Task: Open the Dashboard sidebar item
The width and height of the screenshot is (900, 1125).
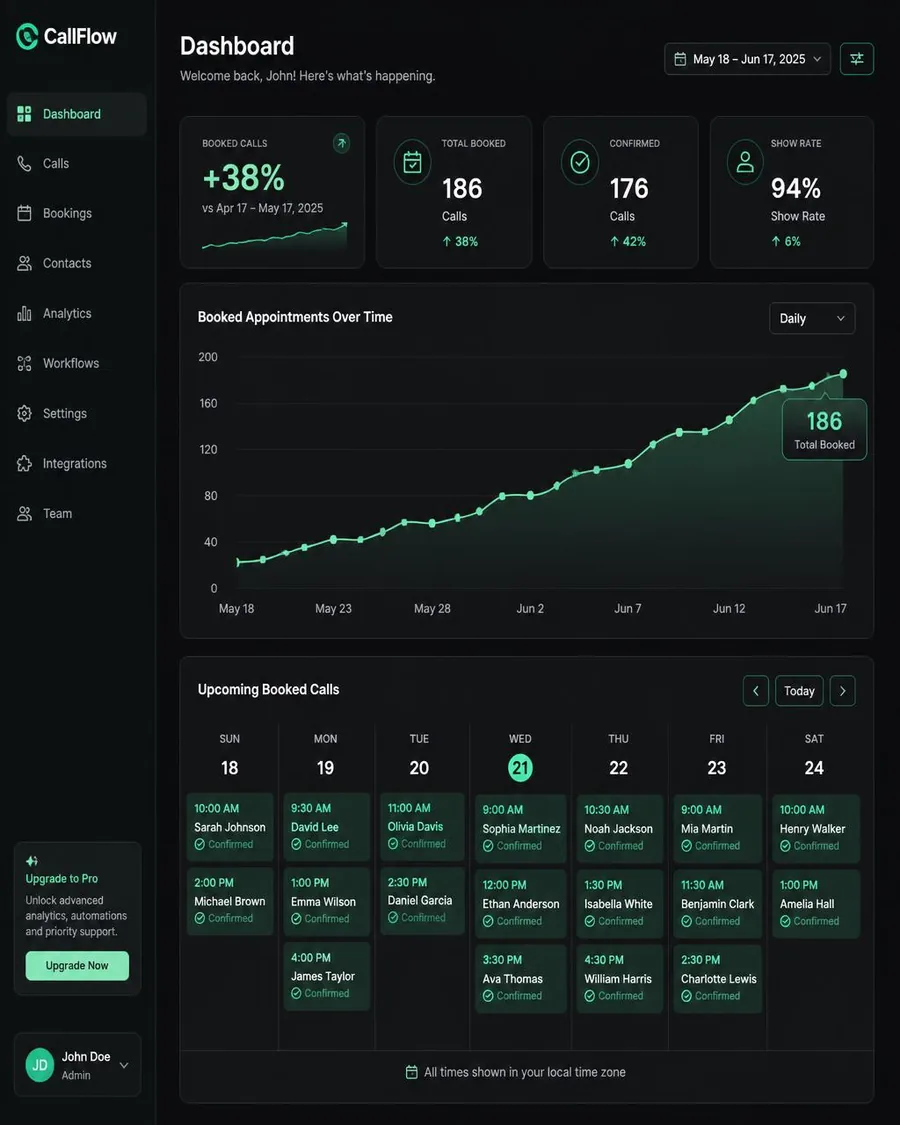Action: (x=77, y=114)
